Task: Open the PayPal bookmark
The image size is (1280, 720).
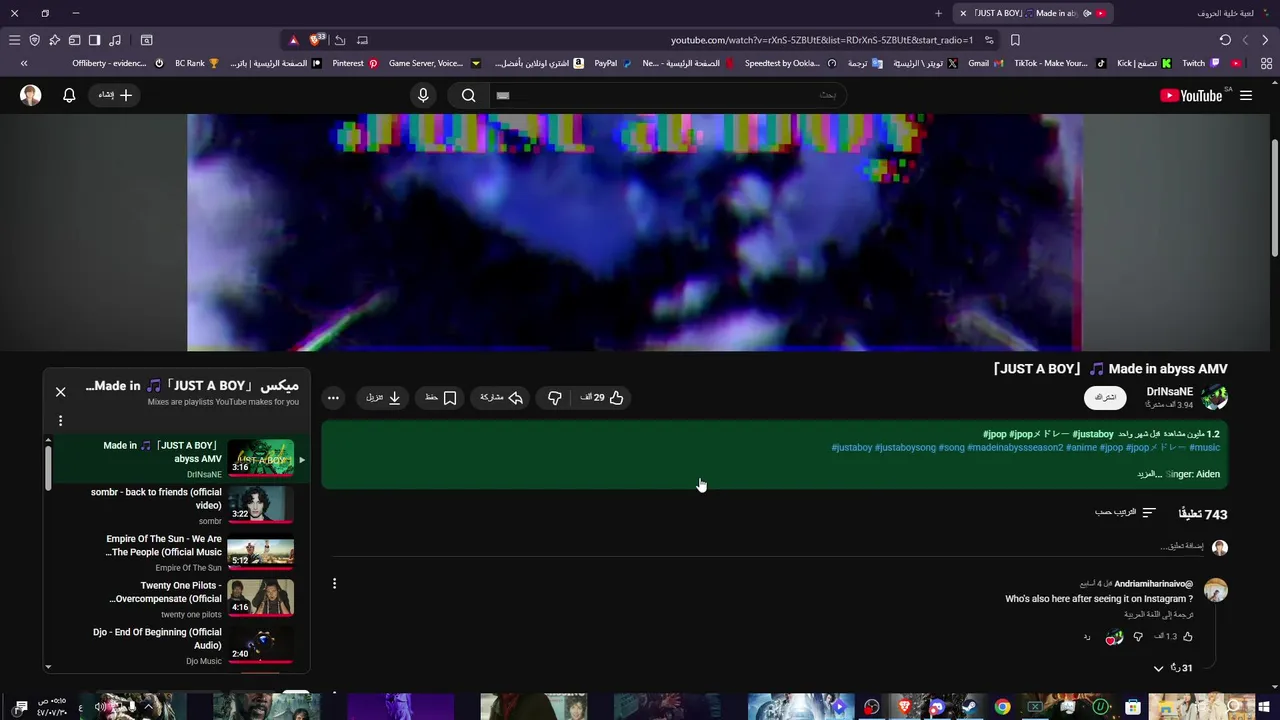Action: pos(613,63)
